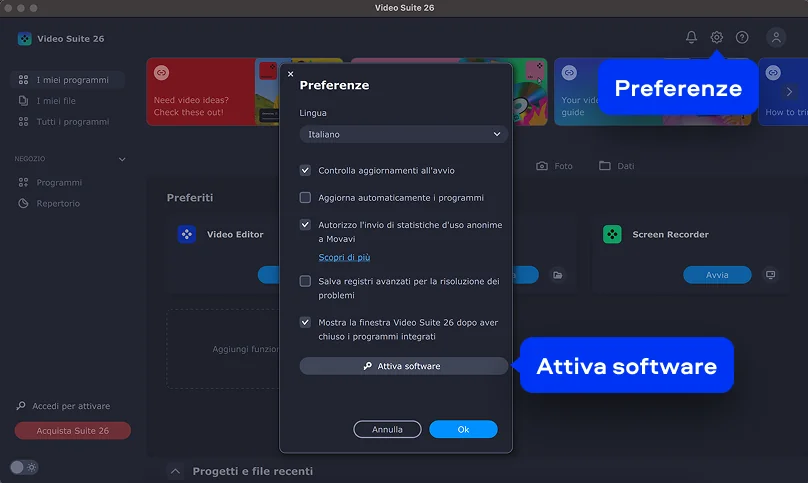Uncheck Autorizzo l'invio di statistiche anonime

pyautogui.click(x=305, y=225)
